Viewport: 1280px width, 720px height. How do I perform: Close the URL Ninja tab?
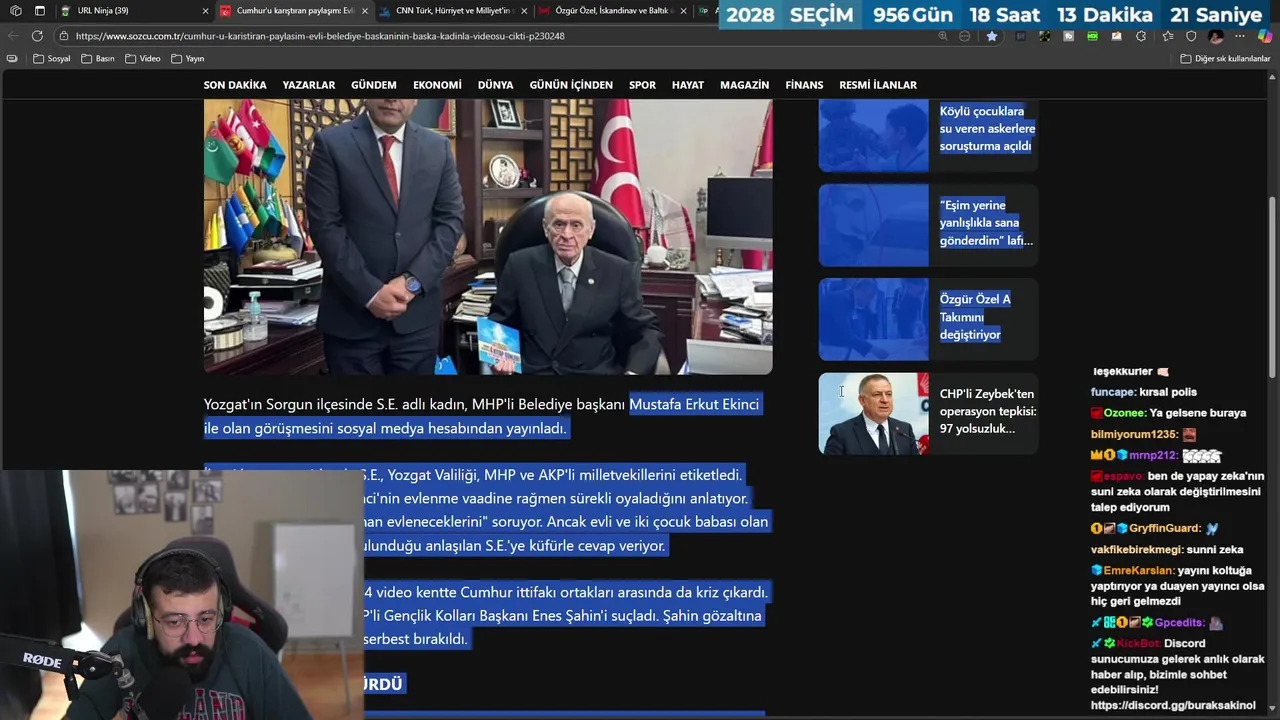pyautogui.click(x=205, y=11)
